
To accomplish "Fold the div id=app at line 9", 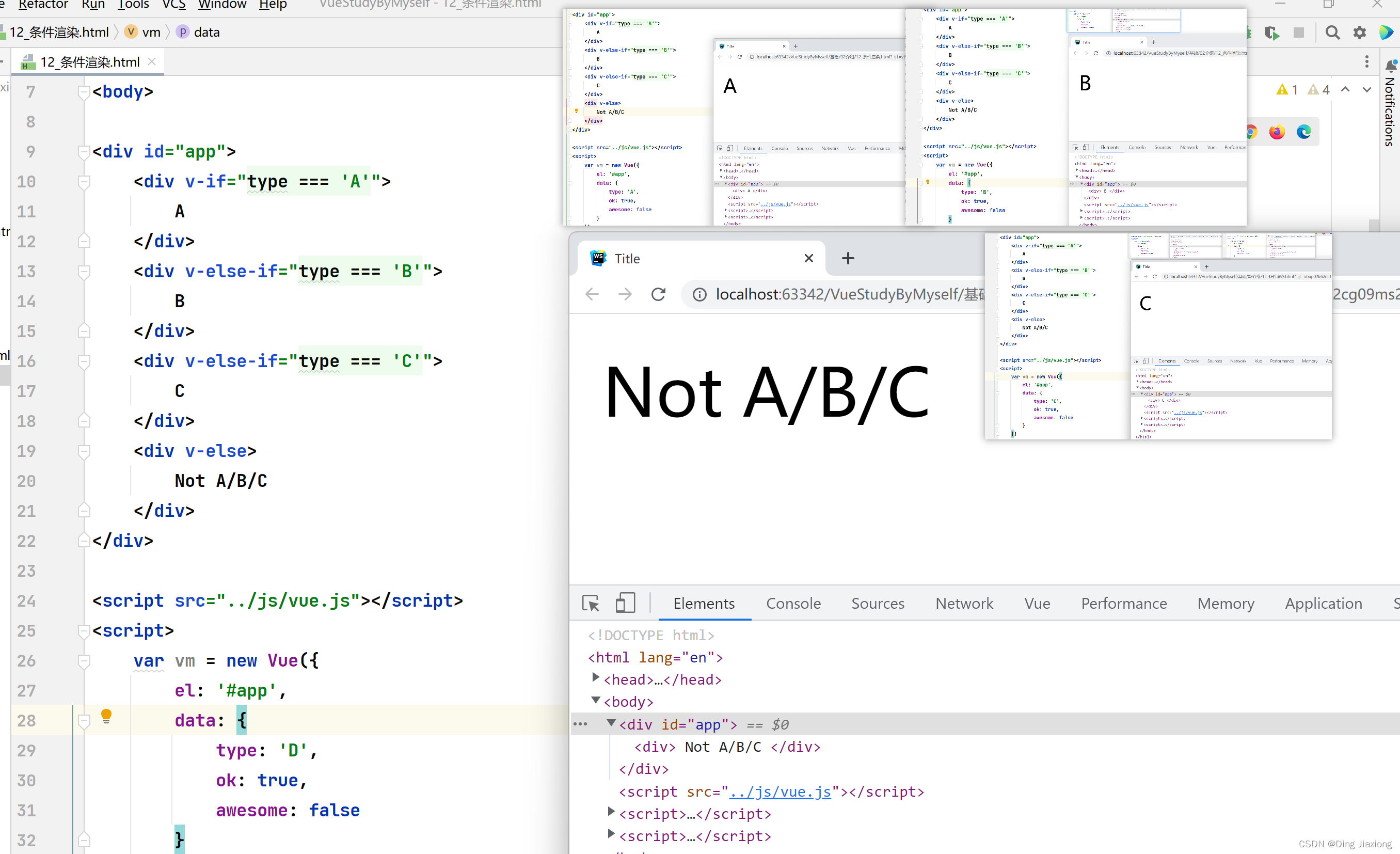I will tap(84, 152).
